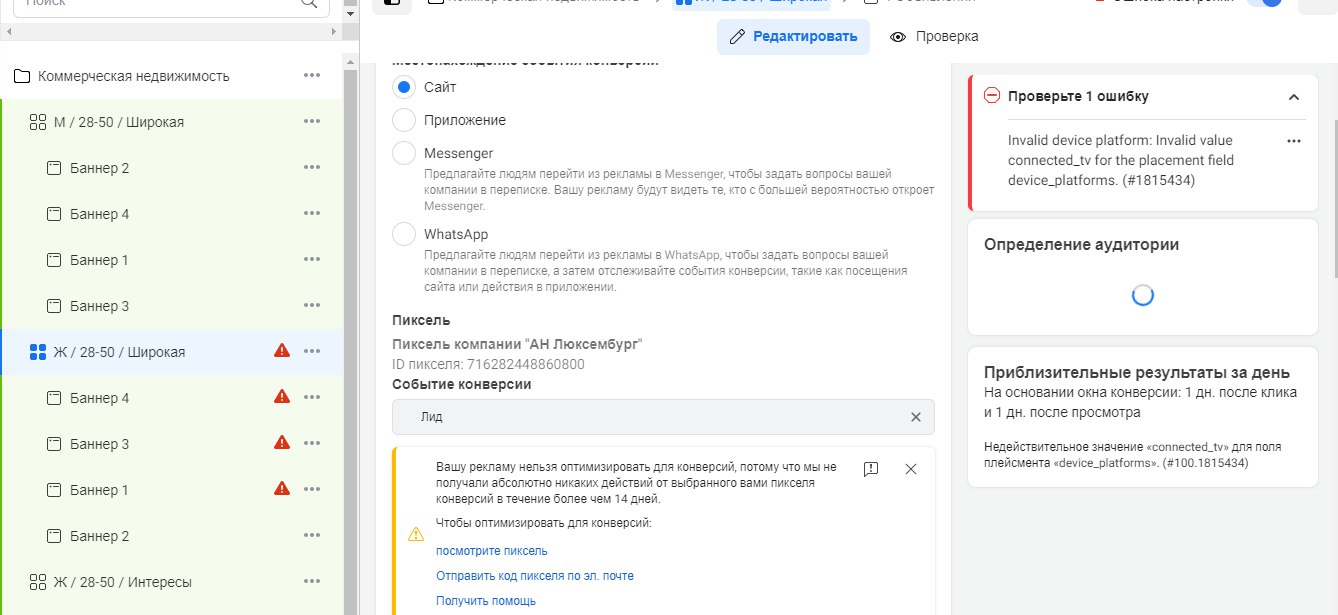This screenshot has height=615, width=1338.
Task: Click the warning feedback icon
Action: (870, 469)
